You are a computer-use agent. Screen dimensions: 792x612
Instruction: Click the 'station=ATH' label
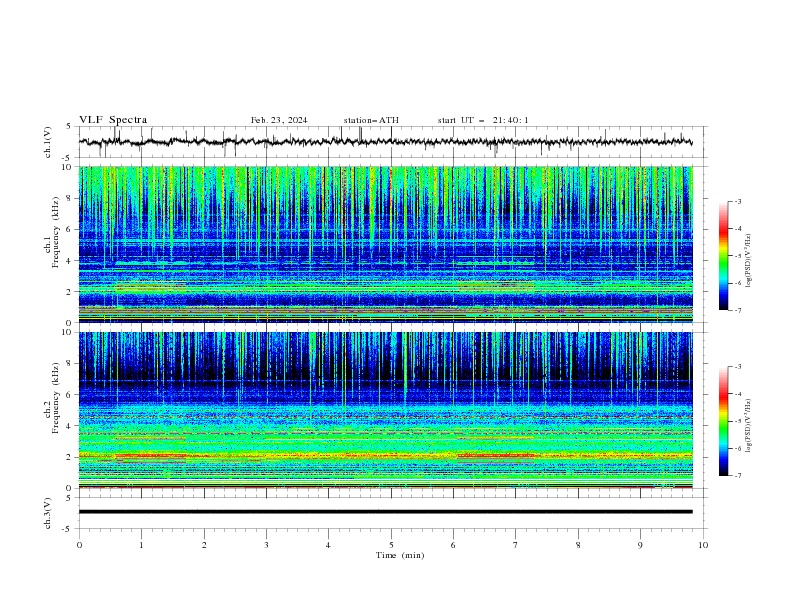[x=371, y=120]
